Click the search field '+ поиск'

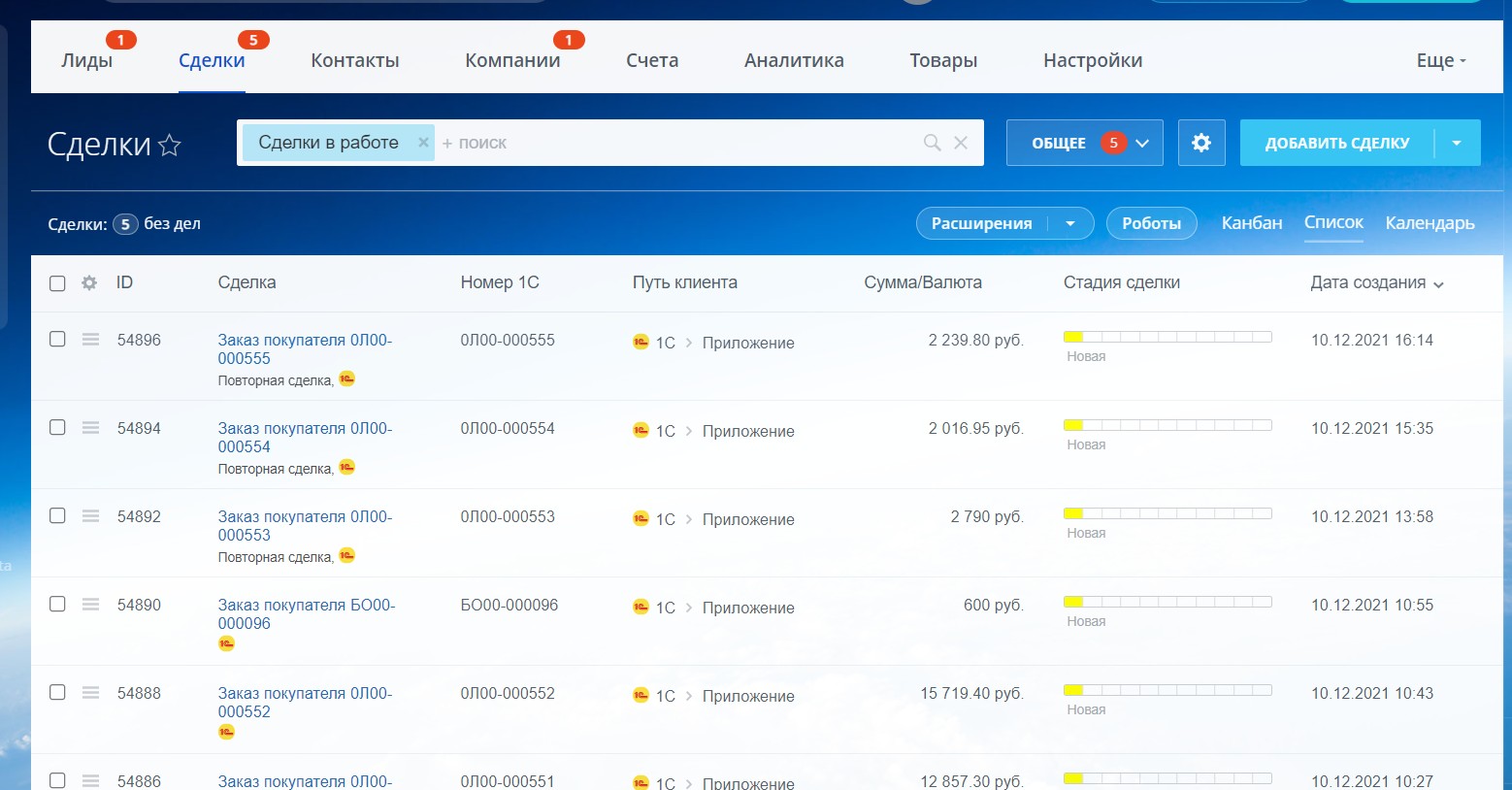click(x=674, y=143)
